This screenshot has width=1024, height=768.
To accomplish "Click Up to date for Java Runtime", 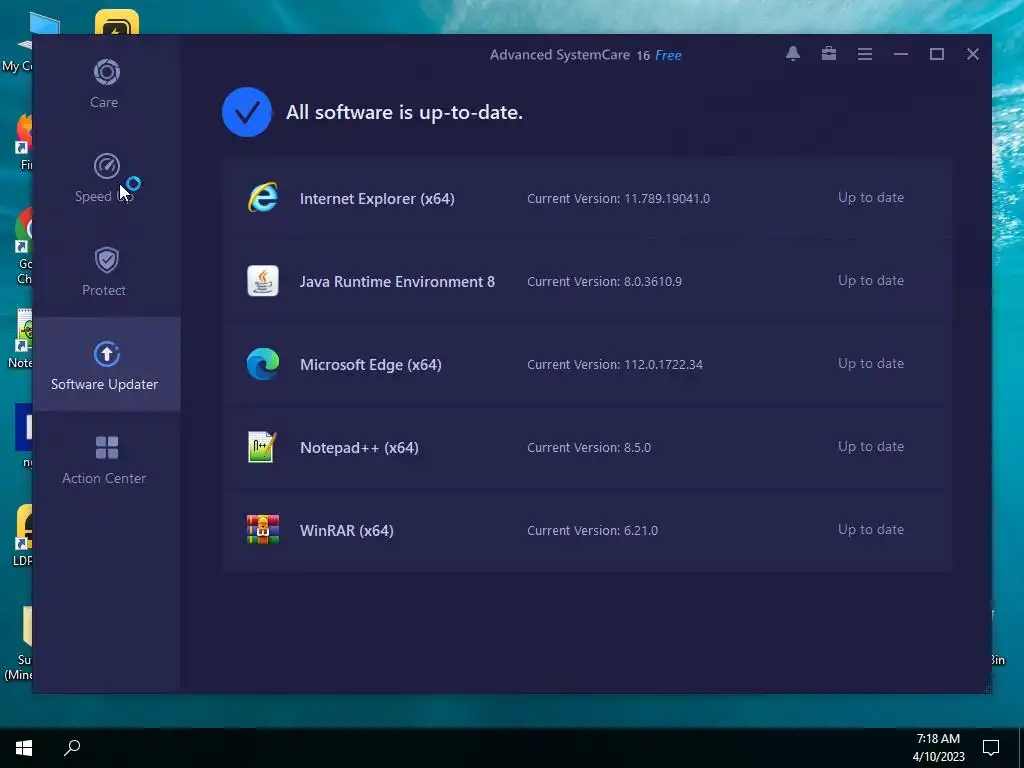I will click(871, 280).
